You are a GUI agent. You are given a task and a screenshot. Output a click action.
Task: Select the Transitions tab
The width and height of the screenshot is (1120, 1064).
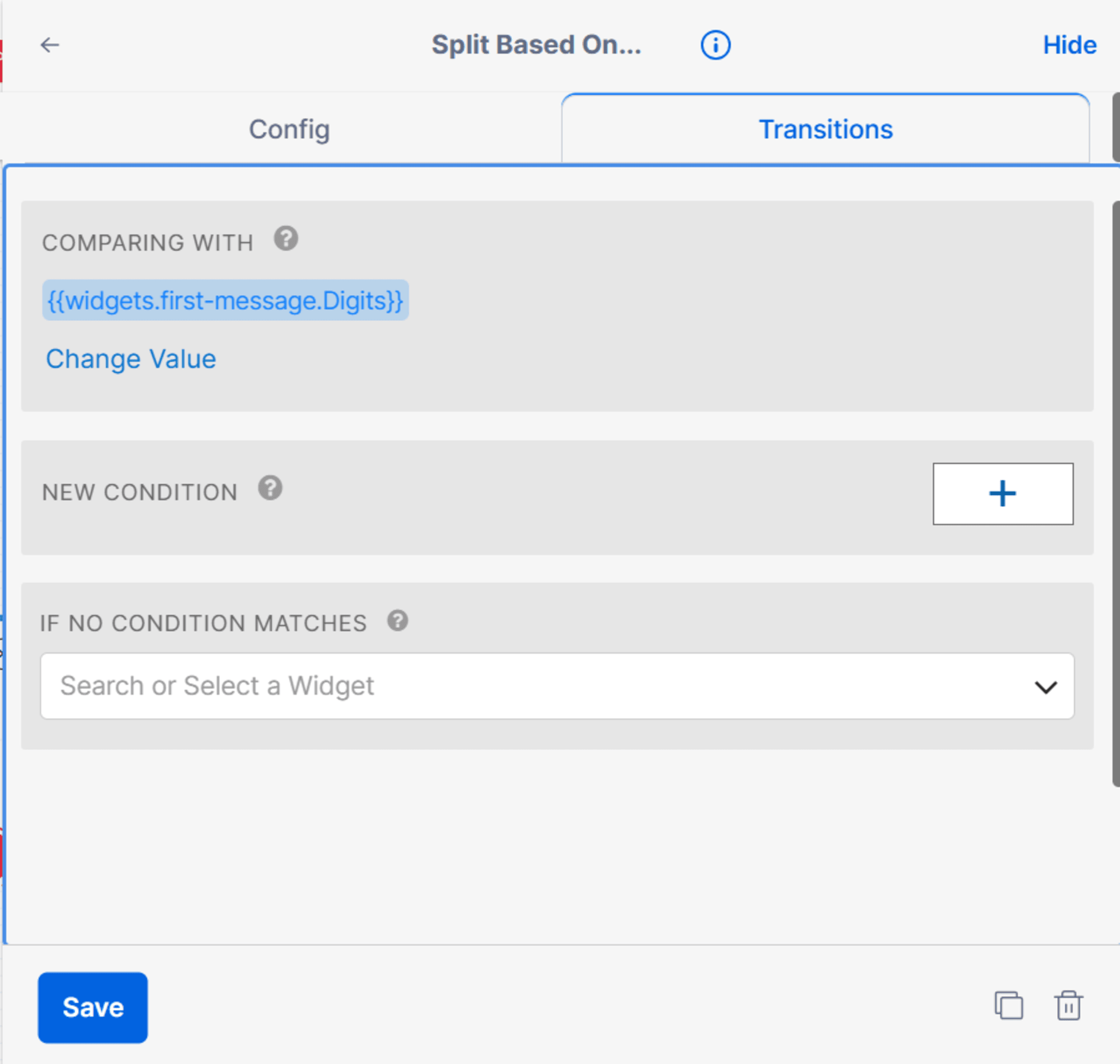[824, 128]
